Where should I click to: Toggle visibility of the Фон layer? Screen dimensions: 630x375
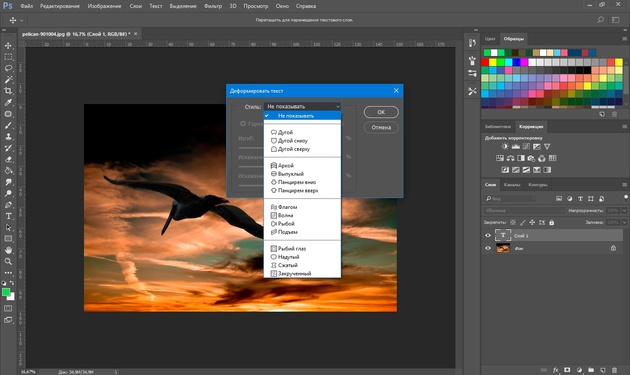(x=488, y=248)
